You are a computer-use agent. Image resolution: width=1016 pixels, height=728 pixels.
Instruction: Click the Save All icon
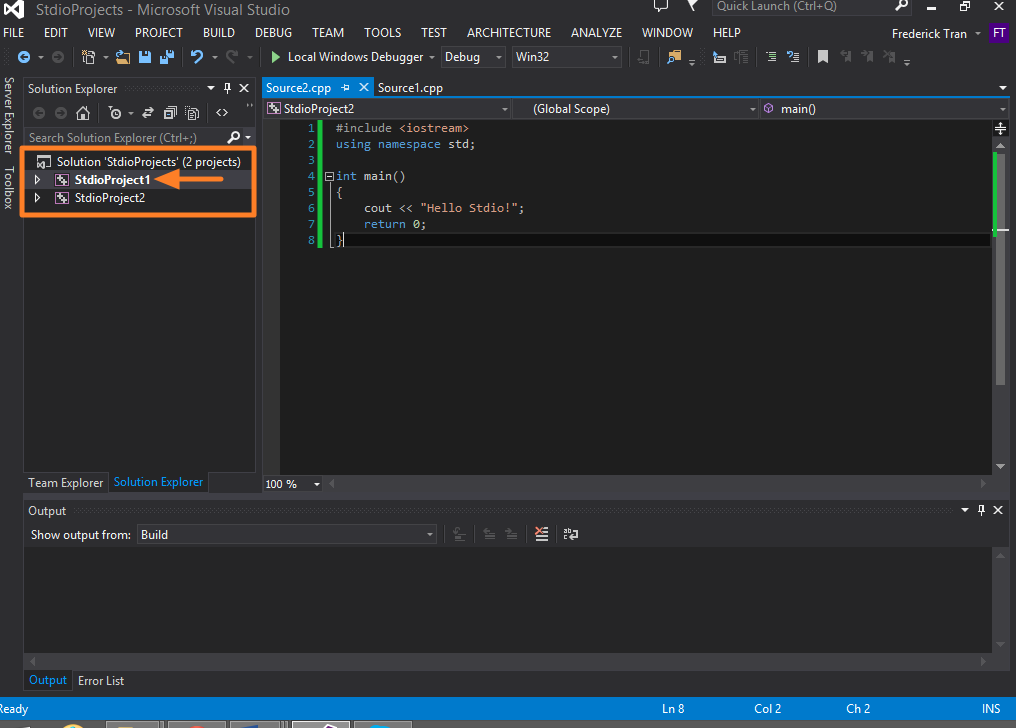[x=167, y=57]
